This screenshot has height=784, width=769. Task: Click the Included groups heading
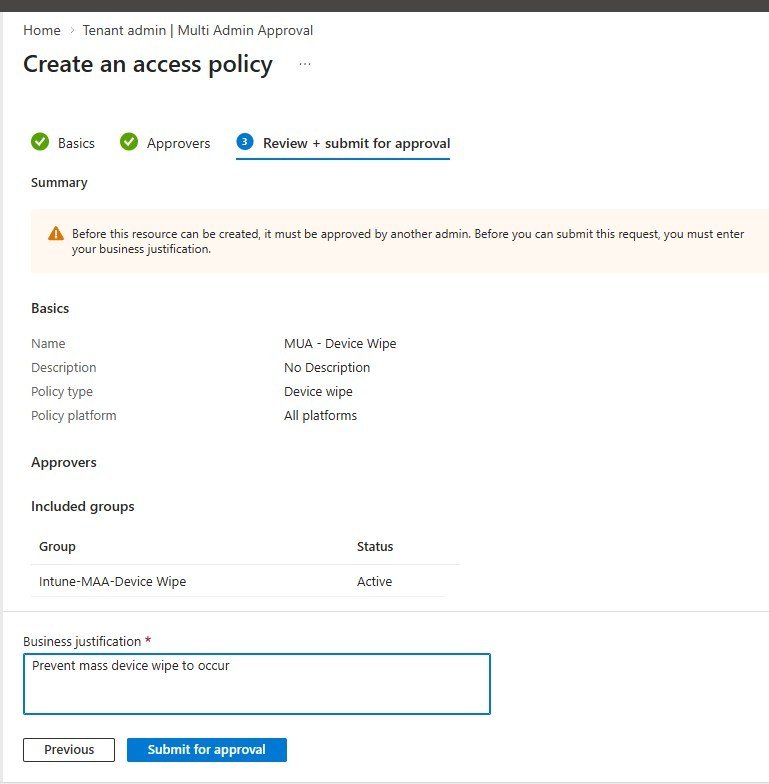[x=83, y=506]
